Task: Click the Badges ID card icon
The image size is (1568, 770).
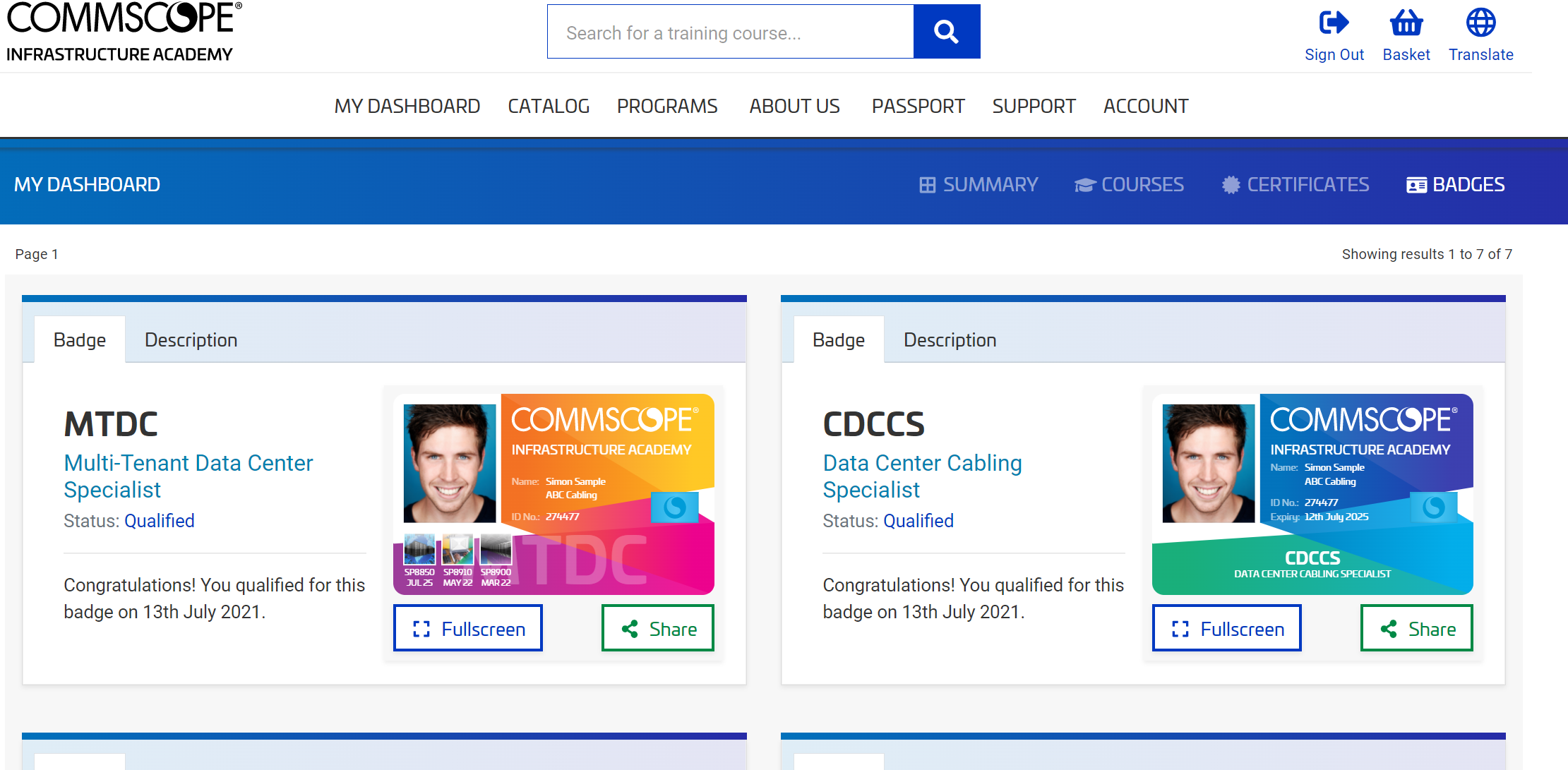Action: pyautogui.click(x=1416, y=185)
